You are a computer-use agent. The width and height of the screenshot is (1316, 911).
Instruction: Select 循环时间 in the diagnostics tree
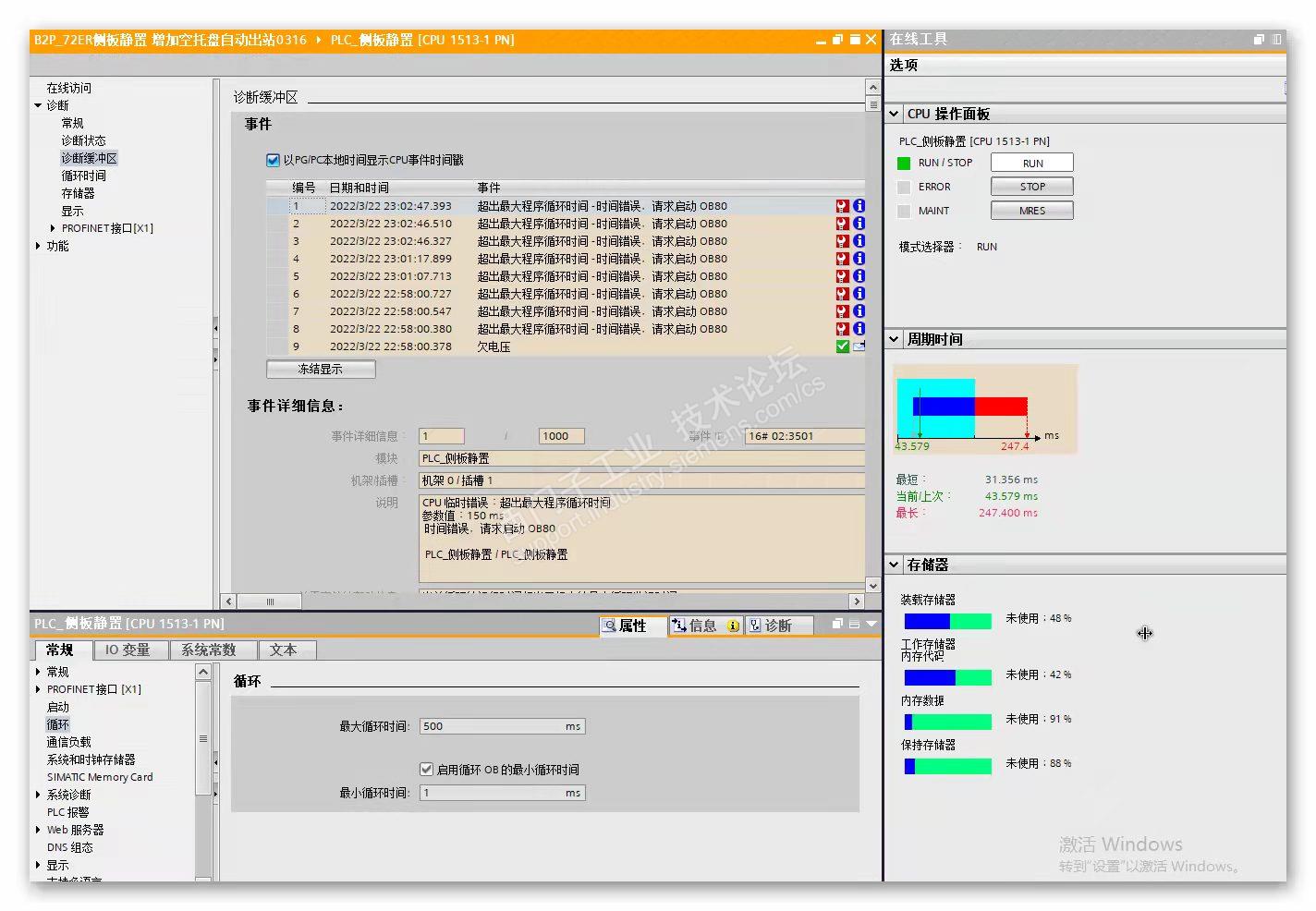[83, 176]
